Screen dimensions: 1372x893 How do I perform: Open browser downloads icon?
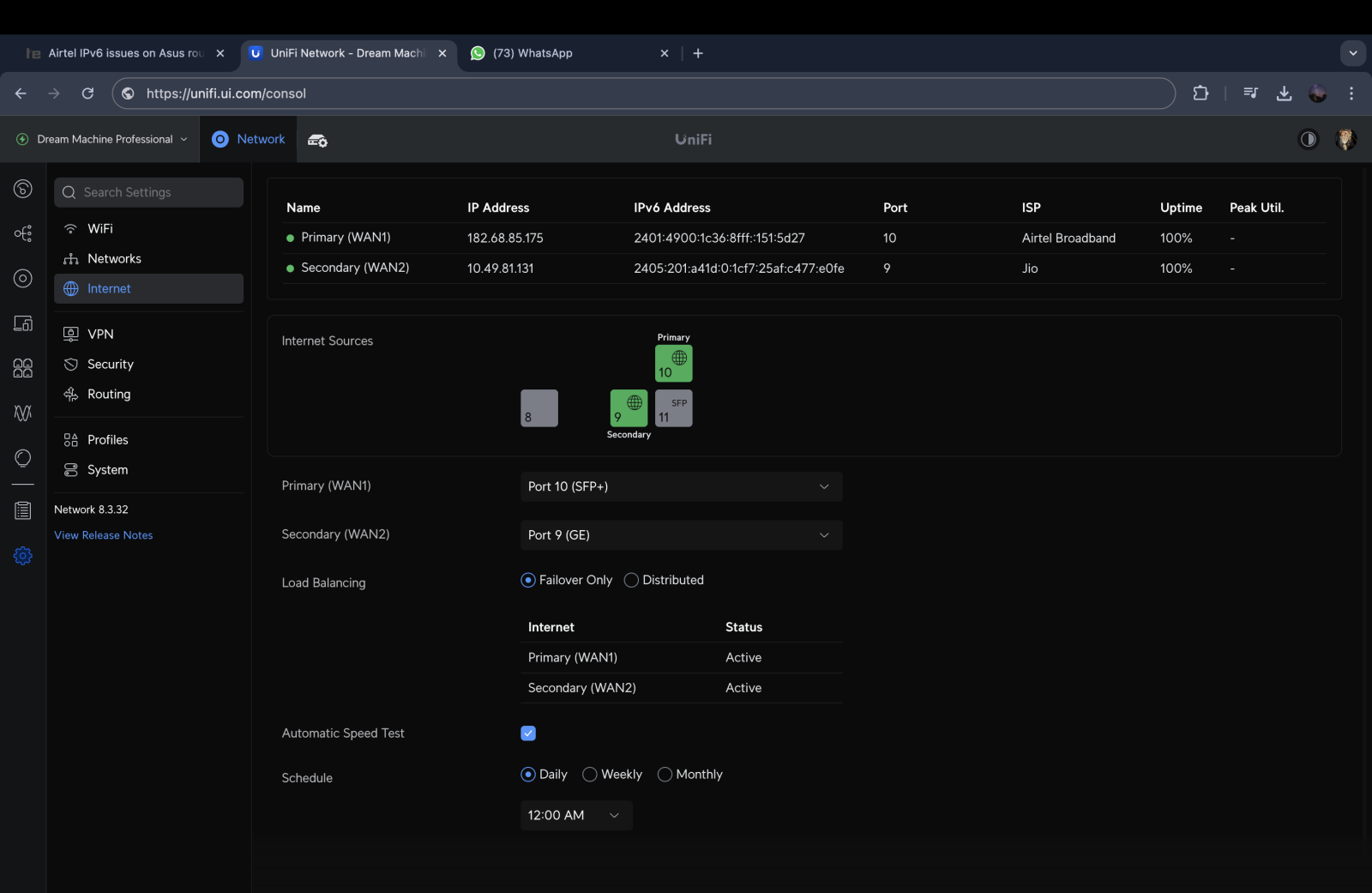(1284, 94)
